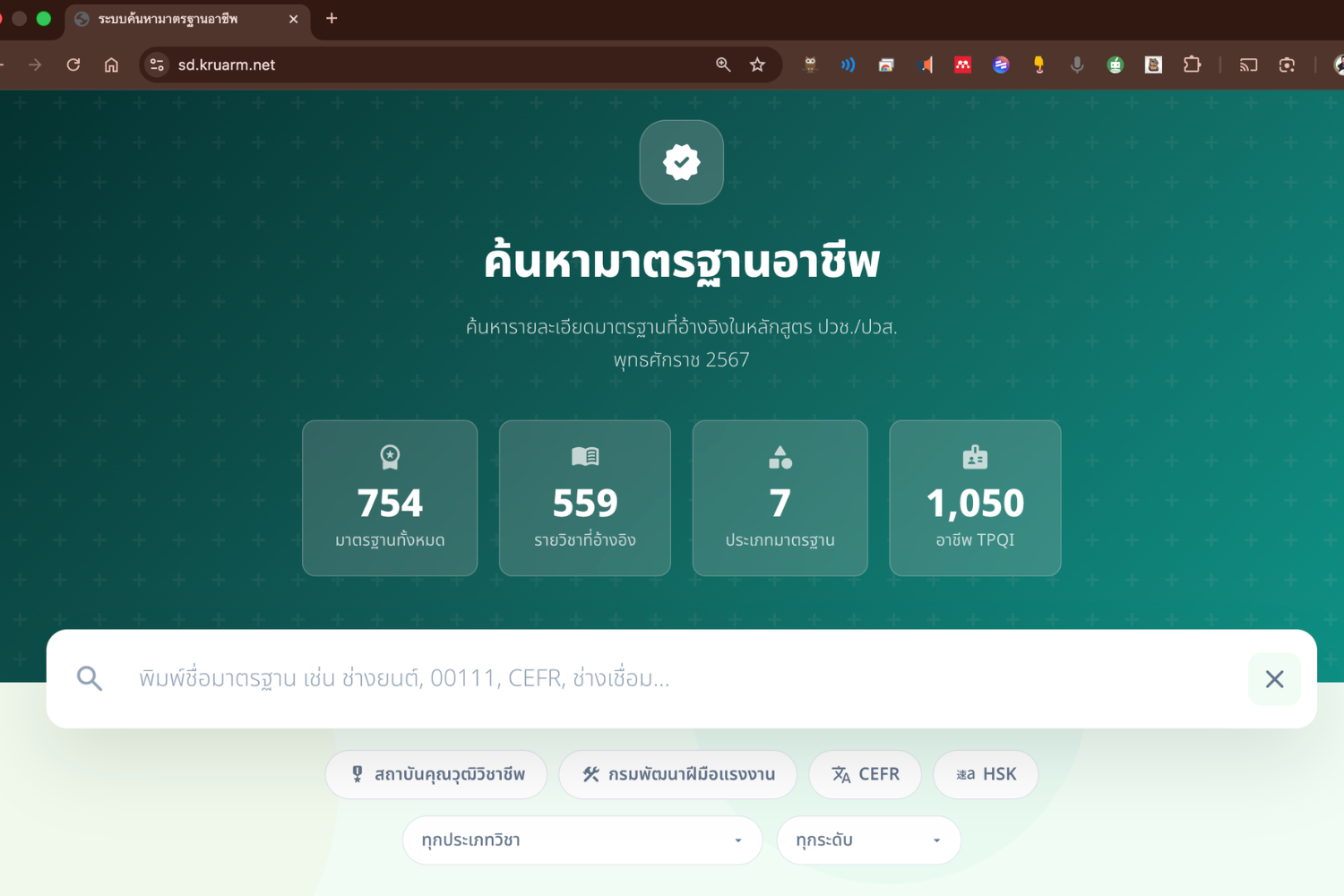1344x896 pixels.
Task: Click the bookmark star icon
Action: tap(758, 65)
